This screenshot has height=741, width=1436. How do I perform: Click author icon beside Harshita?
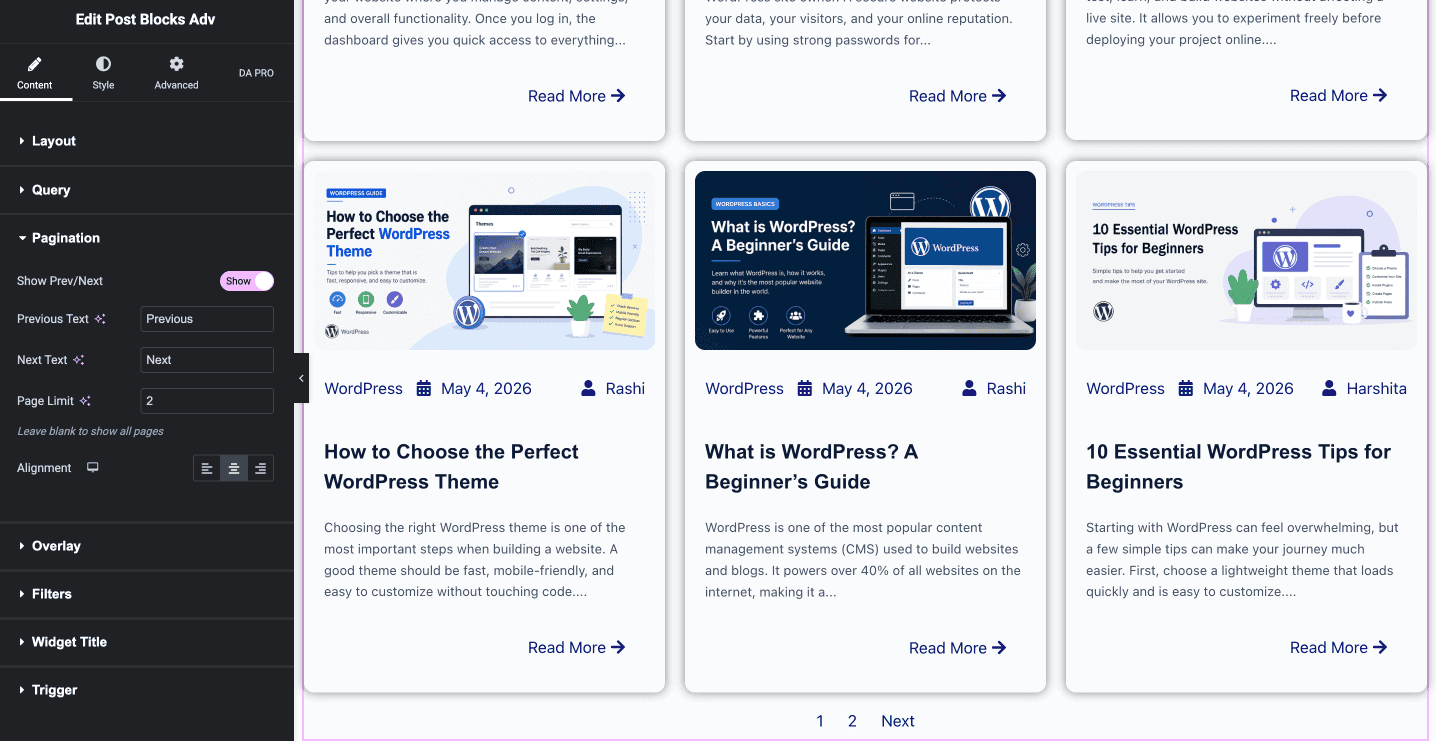point(1329,388)
